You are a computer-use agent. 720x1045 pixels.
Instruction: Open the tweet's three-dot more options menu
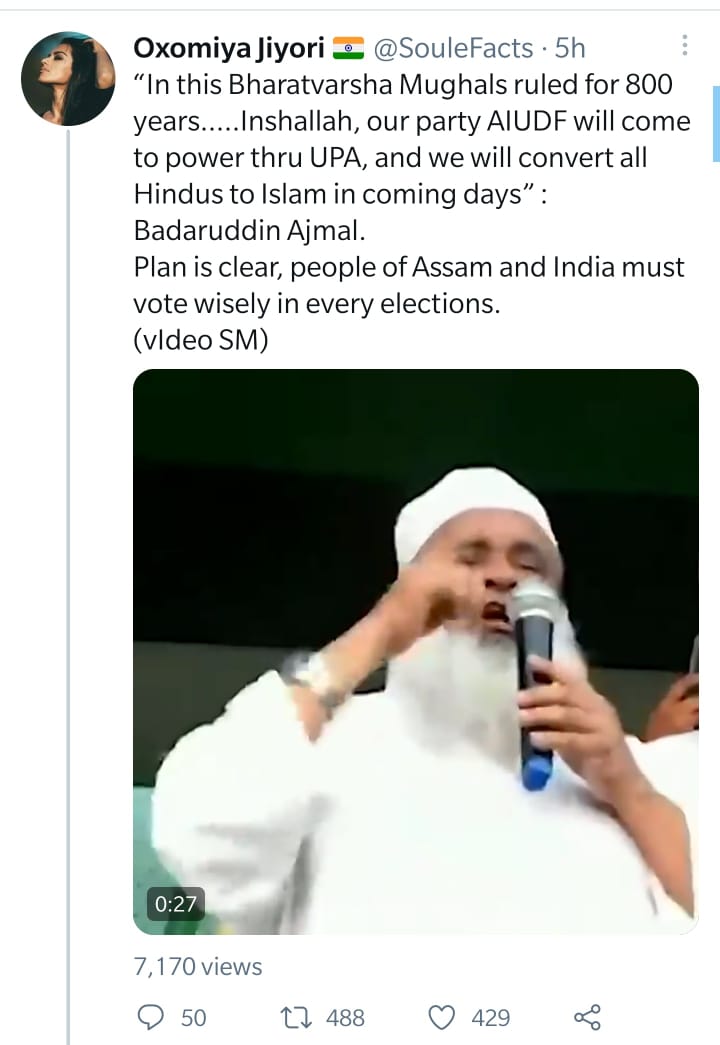pyautogui.click(x=684, y=45)
